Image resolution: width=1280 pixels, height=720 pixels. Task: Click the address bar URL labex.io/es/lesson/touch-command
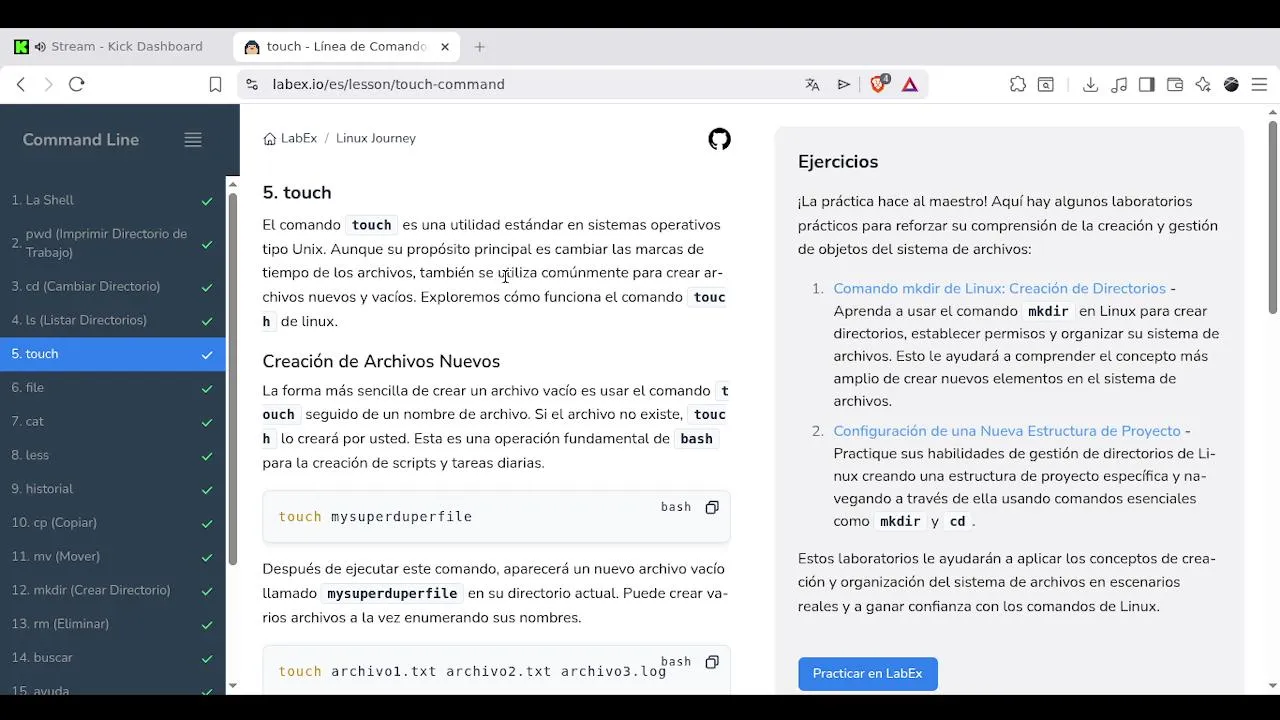tap(389, 85)
